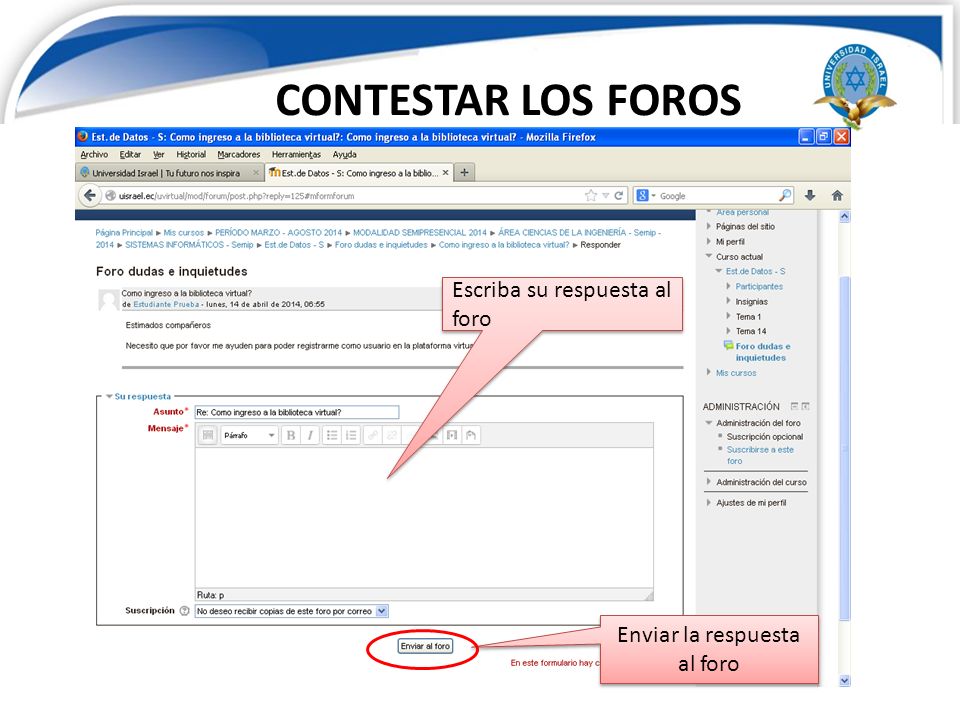Open the Ver menu
Viewport: 960px width, 720px height.
(159, 154)
